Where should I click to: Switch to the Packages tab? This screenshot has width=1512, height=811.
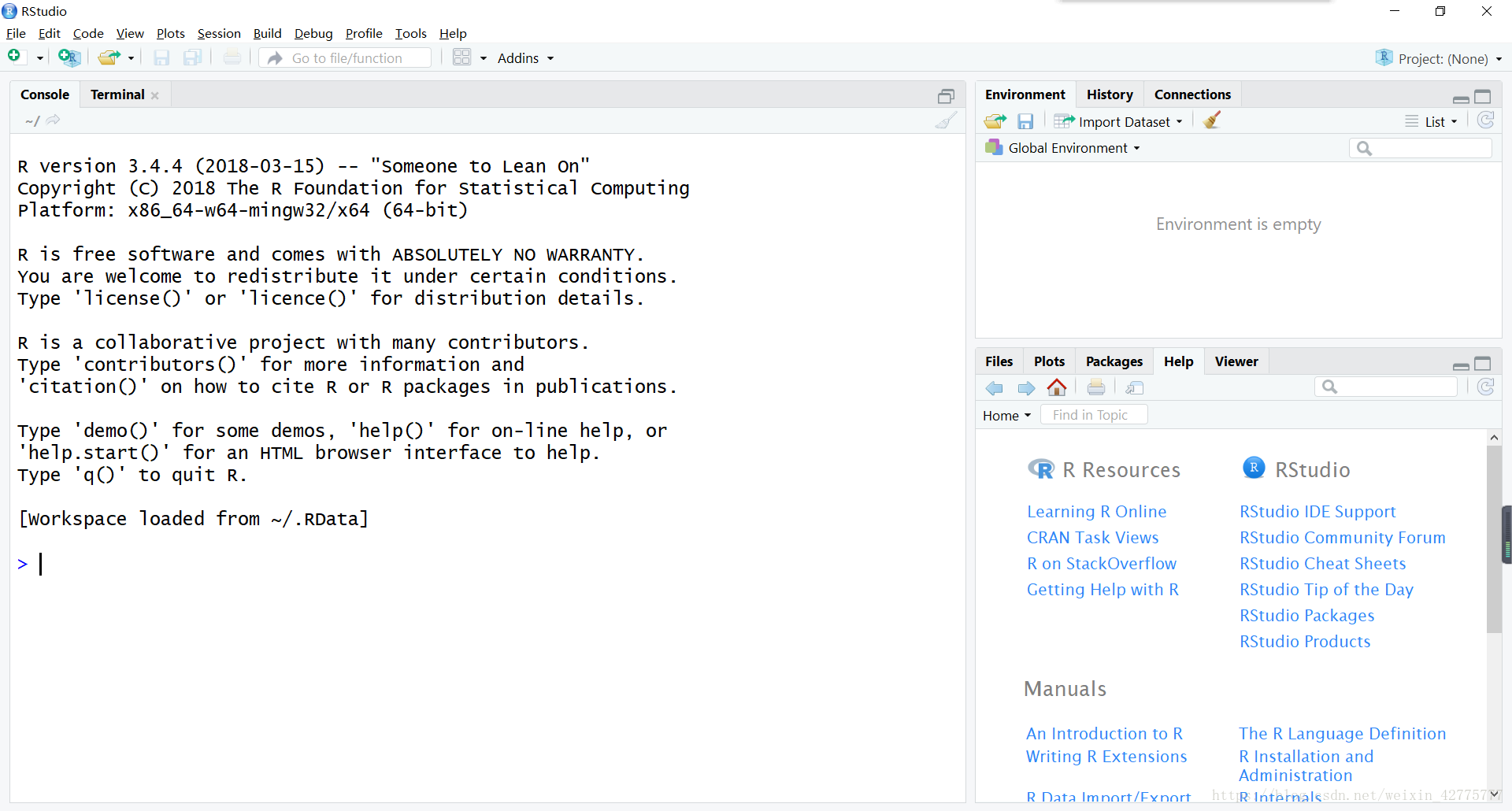point(1114,361)
